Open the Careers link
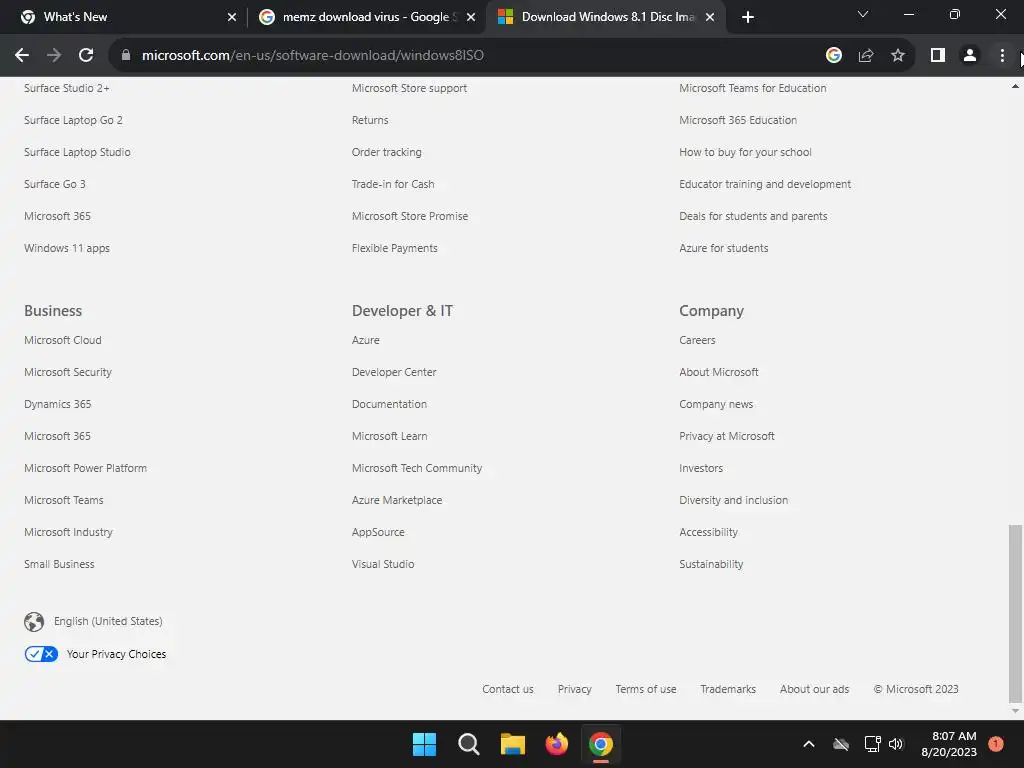The image size is (1024, 768). click(x=697, y=340)
